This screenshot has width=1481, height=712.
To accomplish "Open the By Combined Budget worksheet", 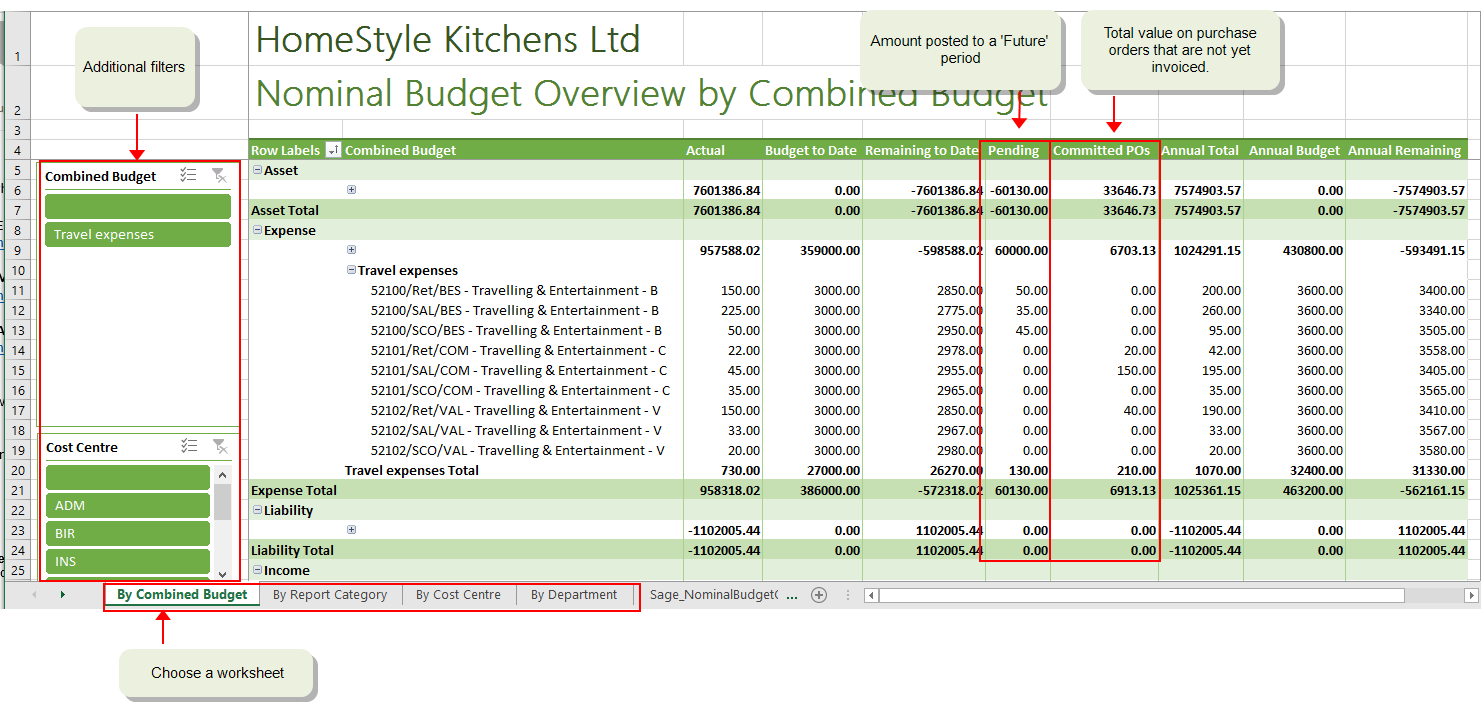I will [x=182, y=594].
